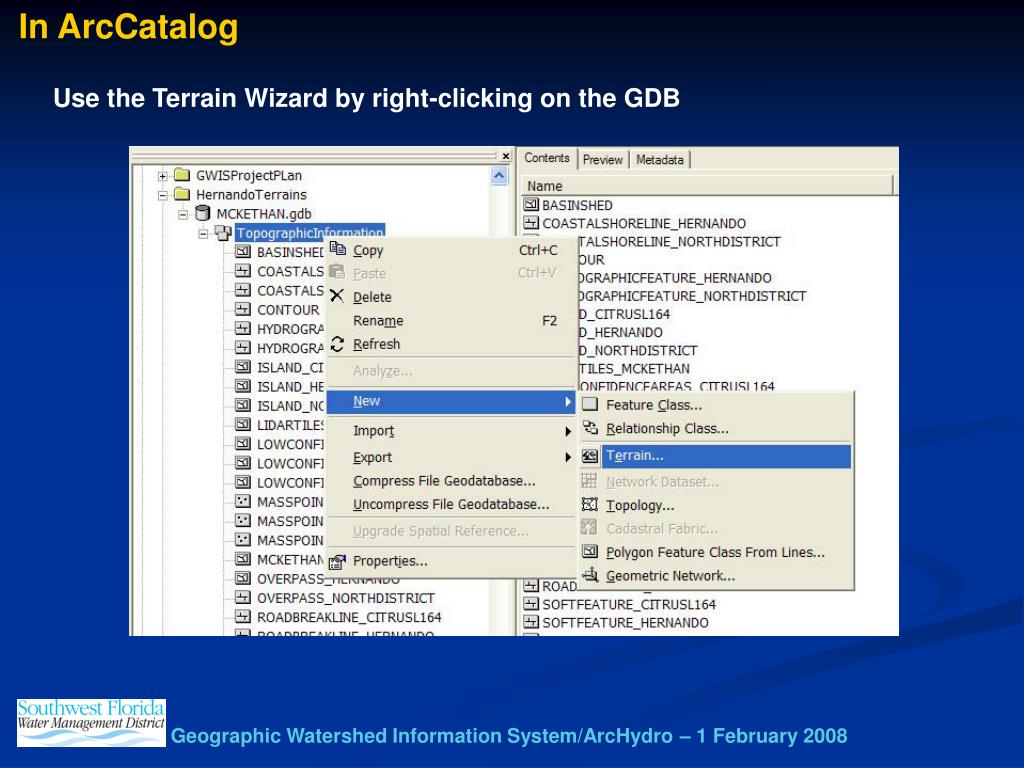
Task: Click the OVERPASS_NORTHDISTRICT icon in tree
Action: tap(243, 598)
